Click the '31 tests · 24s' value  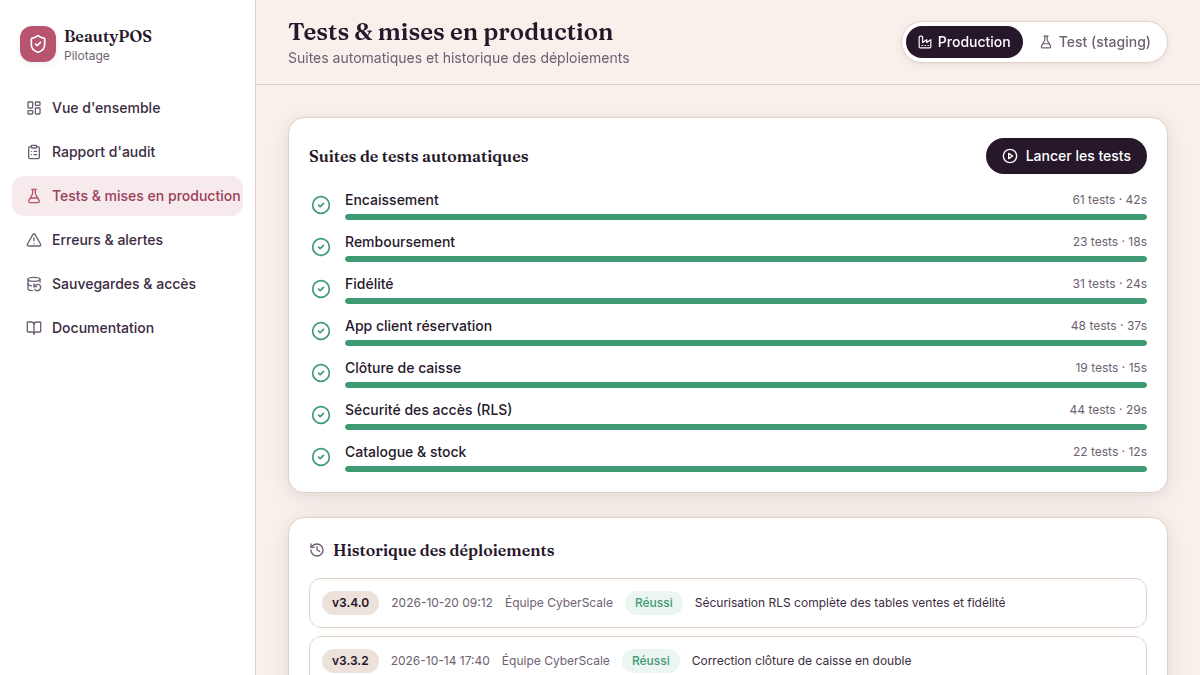click(x=1110, y=284)
